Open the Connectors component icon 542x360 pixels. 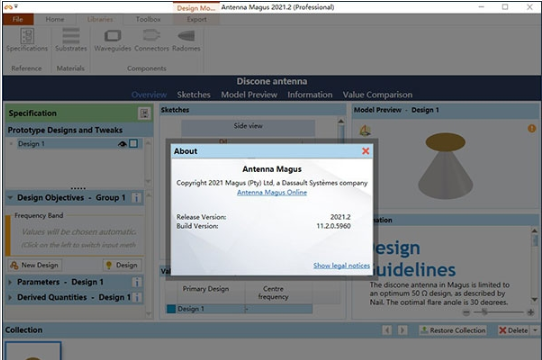pyautogui.click(x=151, y=40)
